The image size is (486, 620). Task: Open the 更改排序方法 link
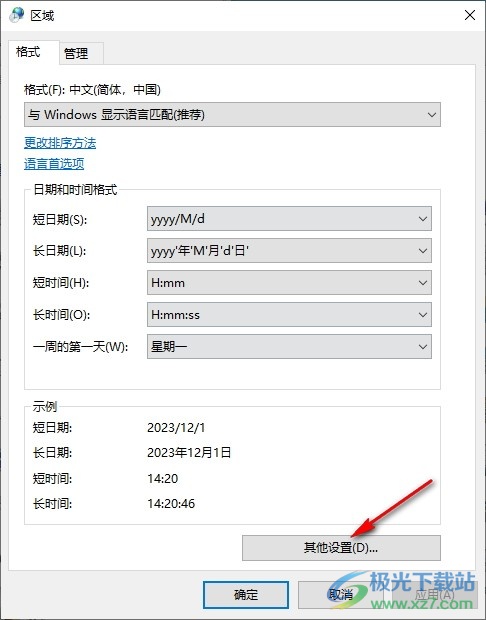coord(60,143)
